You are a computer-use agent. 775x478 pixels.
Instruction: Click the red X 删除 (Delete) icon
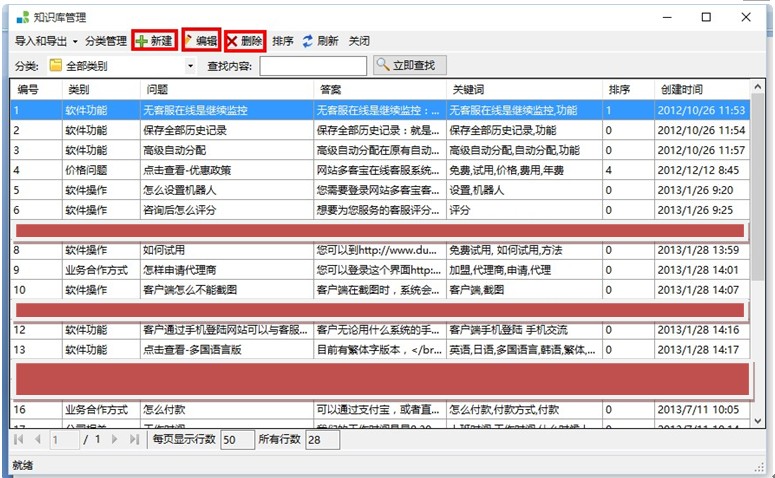point(233,41)
